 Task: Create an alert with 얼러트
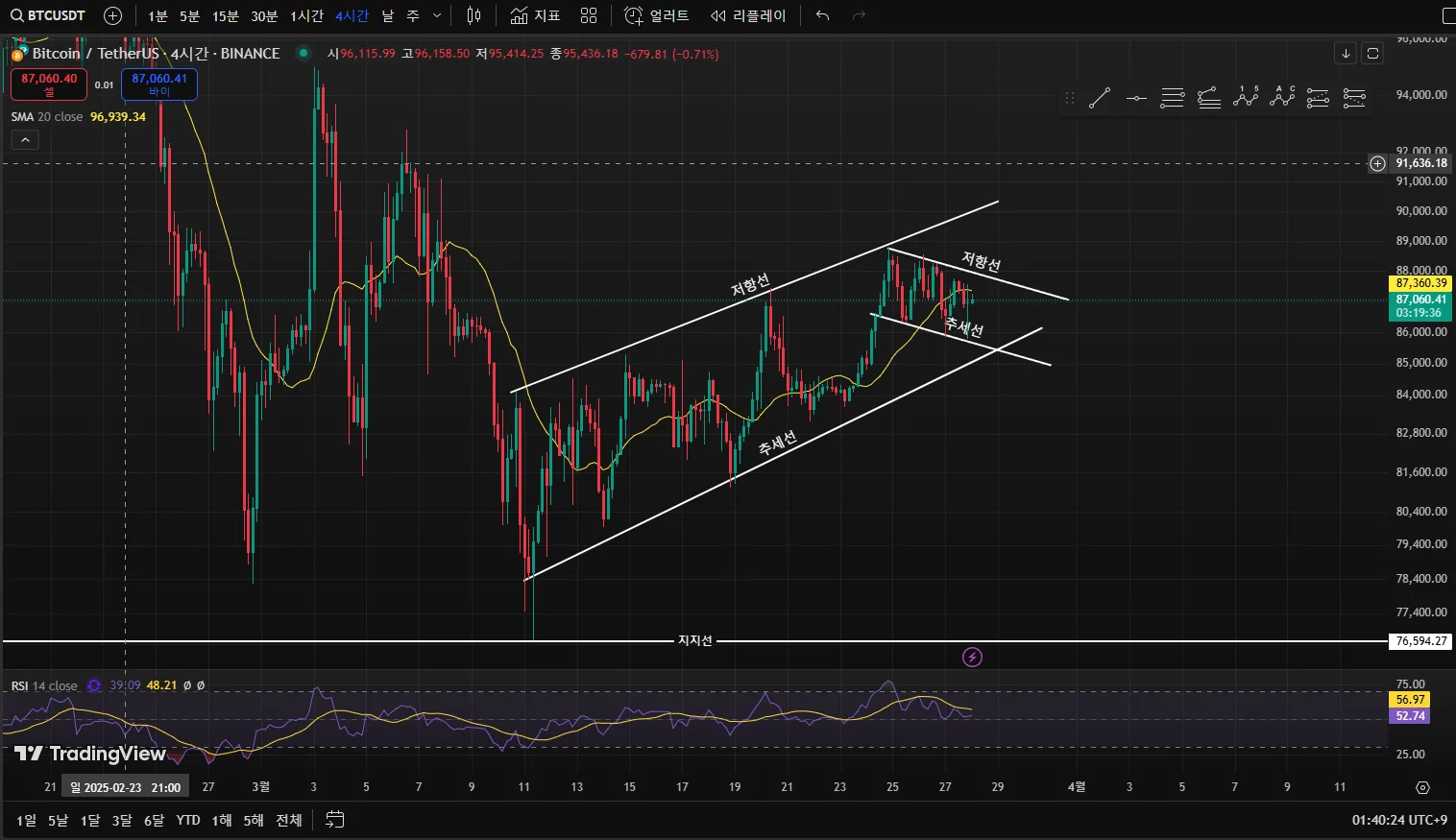(657, 15)
